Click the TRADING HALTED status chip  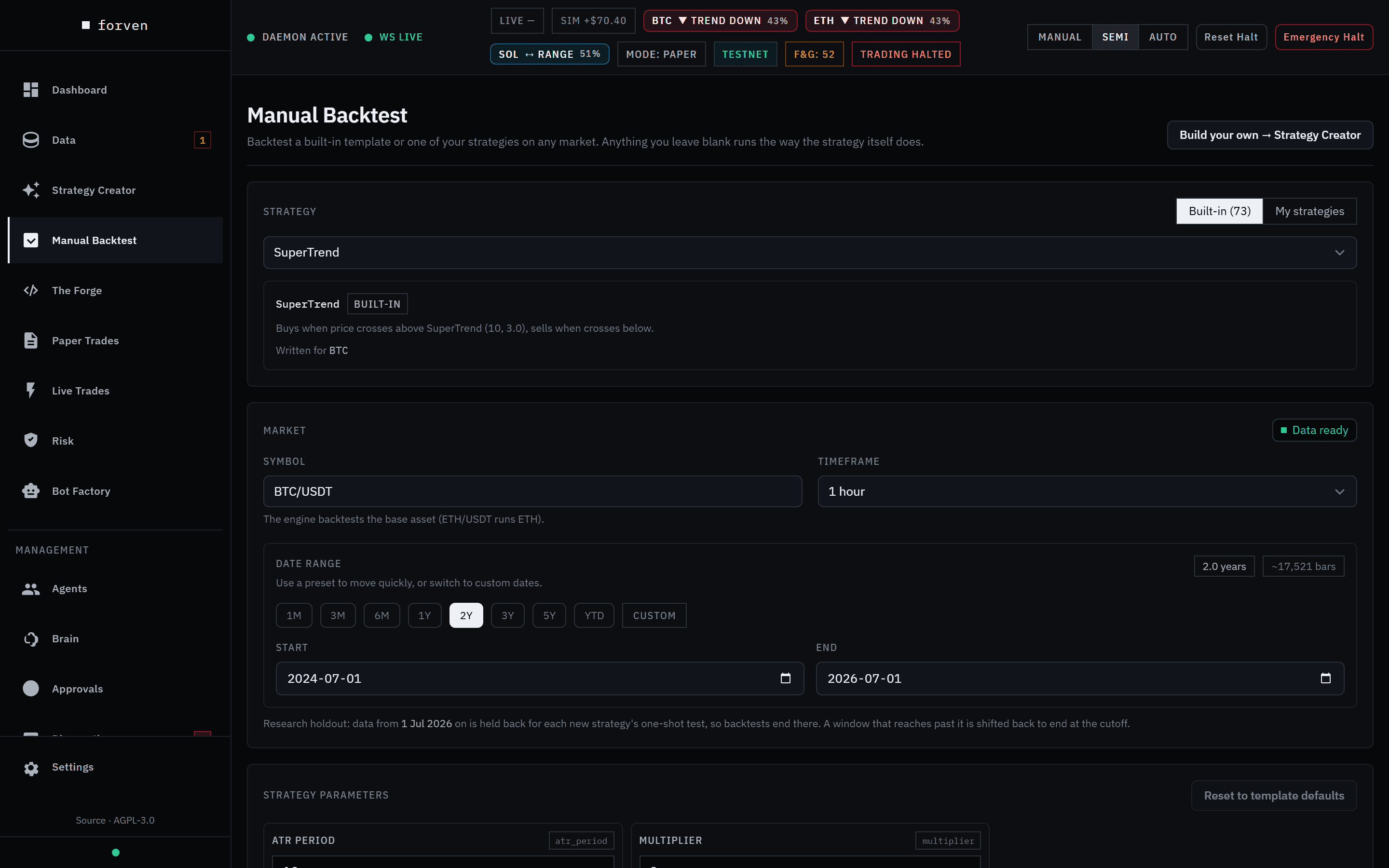[x=905, y=54]
